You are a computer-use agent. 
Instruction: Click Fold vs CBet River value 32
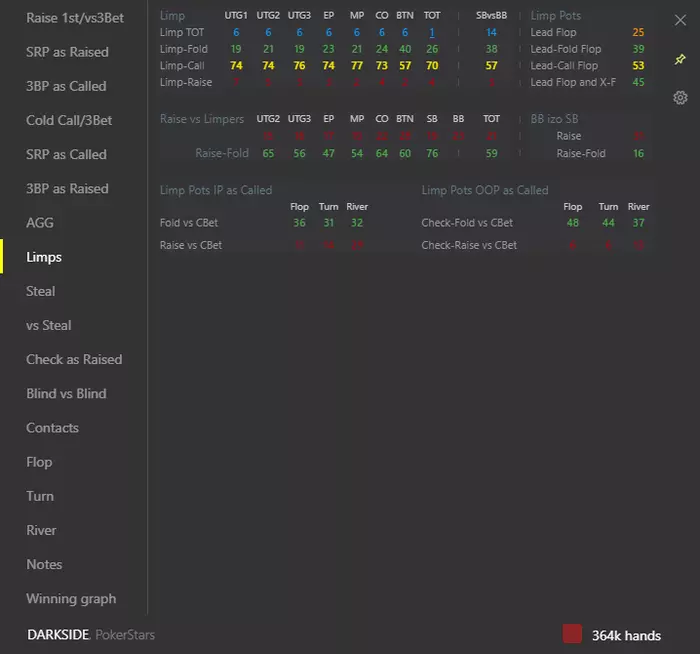(357, 223)
